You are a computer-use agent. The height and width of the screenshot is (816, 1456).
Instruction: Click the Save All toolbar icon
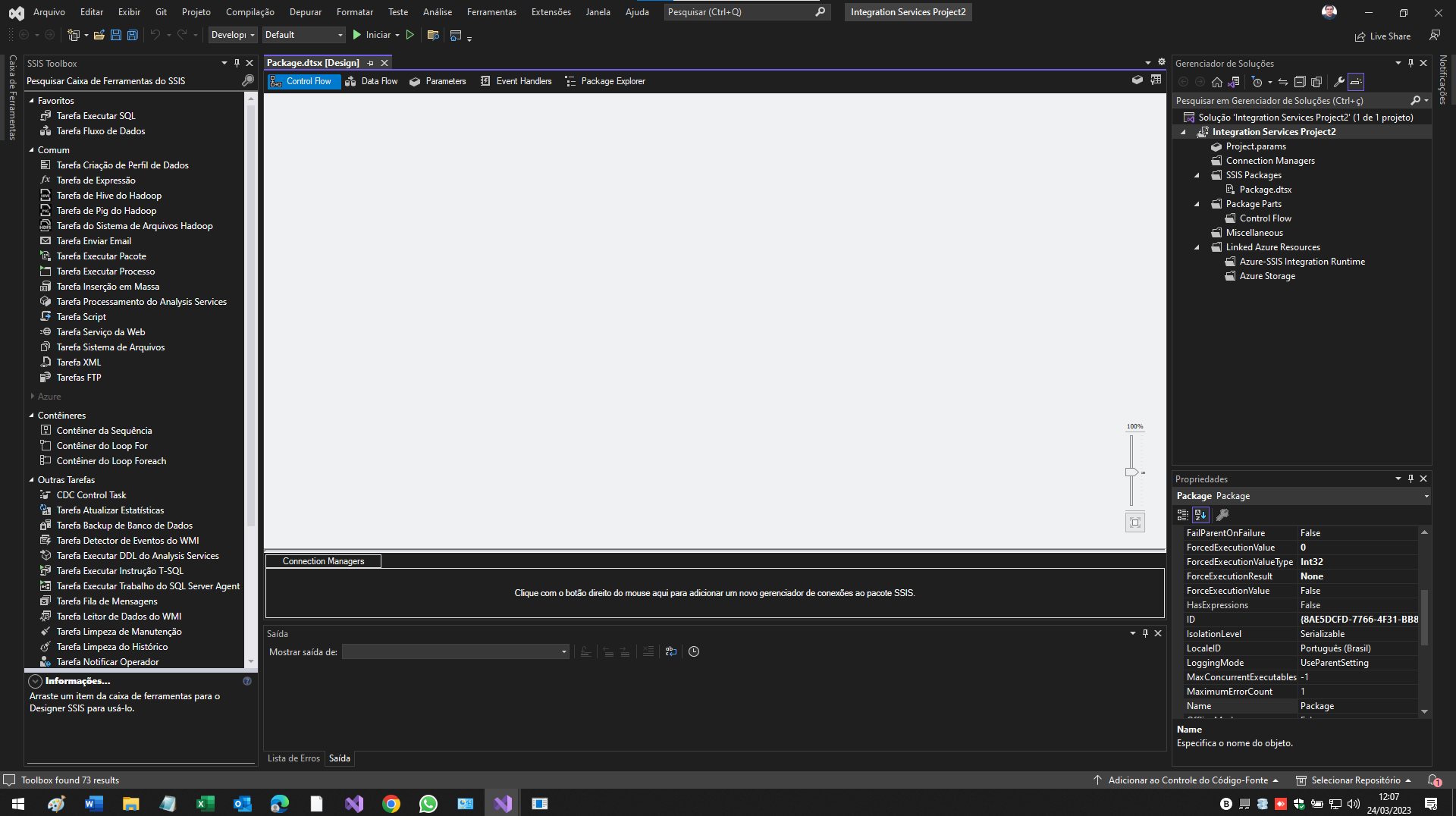(x=132, y=35)
